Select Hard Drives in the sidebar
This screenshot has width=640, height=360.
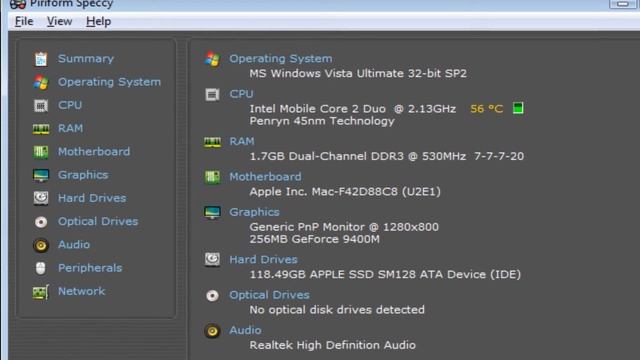pyautogui.click(x=92, y=198)
